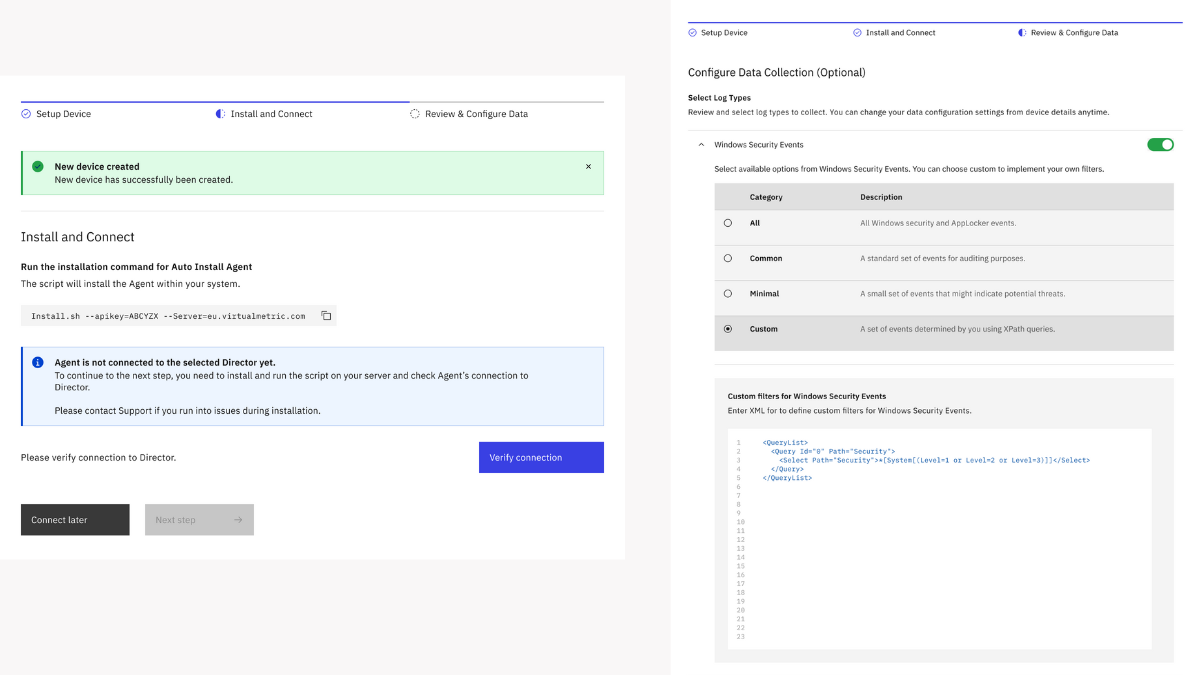
Task: Select the Custom category radio button
Action: 727,328
